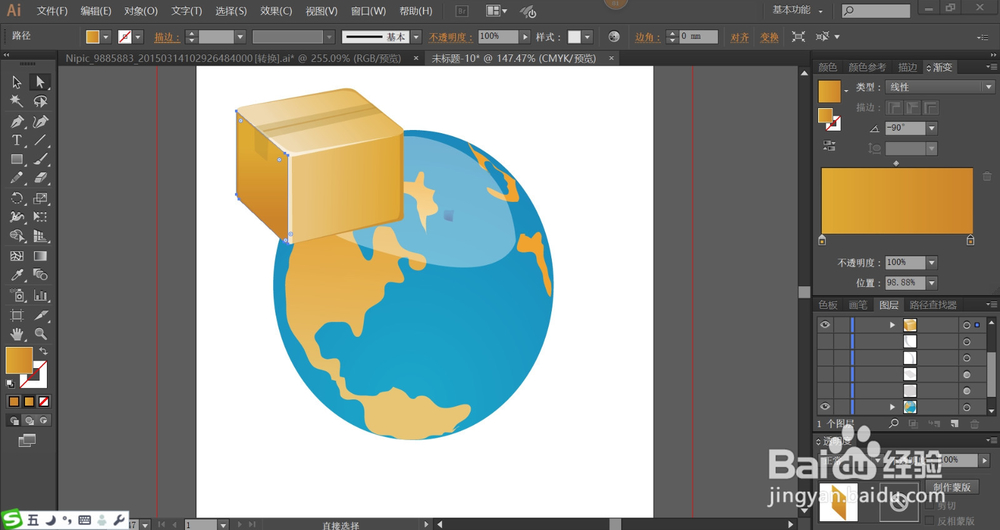Open the gradient angle dropdown arrow

(x=932, y=128)
